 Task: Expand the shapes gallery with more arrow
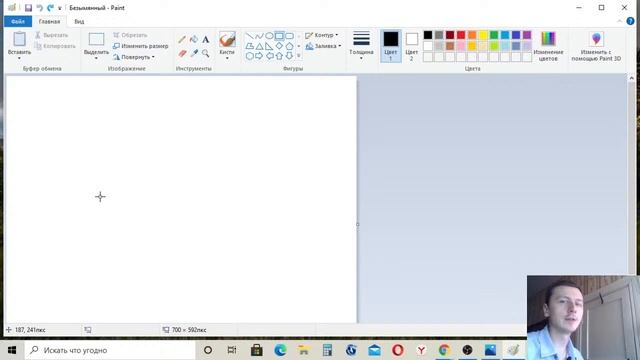click(299, 56)
